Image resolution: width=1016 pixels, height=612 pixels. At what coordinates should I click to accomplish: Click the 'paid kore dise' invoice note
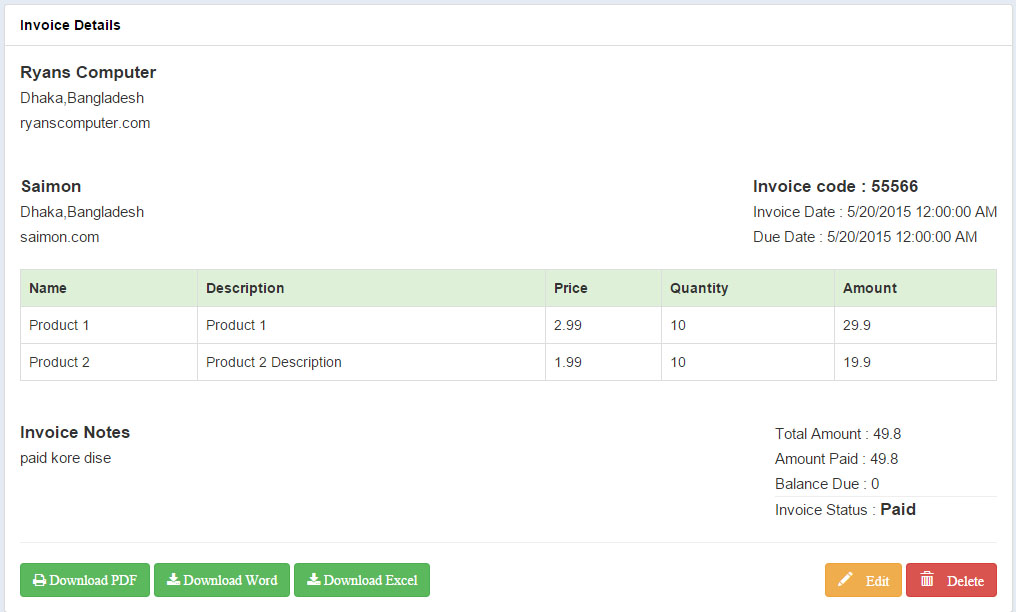66,458
